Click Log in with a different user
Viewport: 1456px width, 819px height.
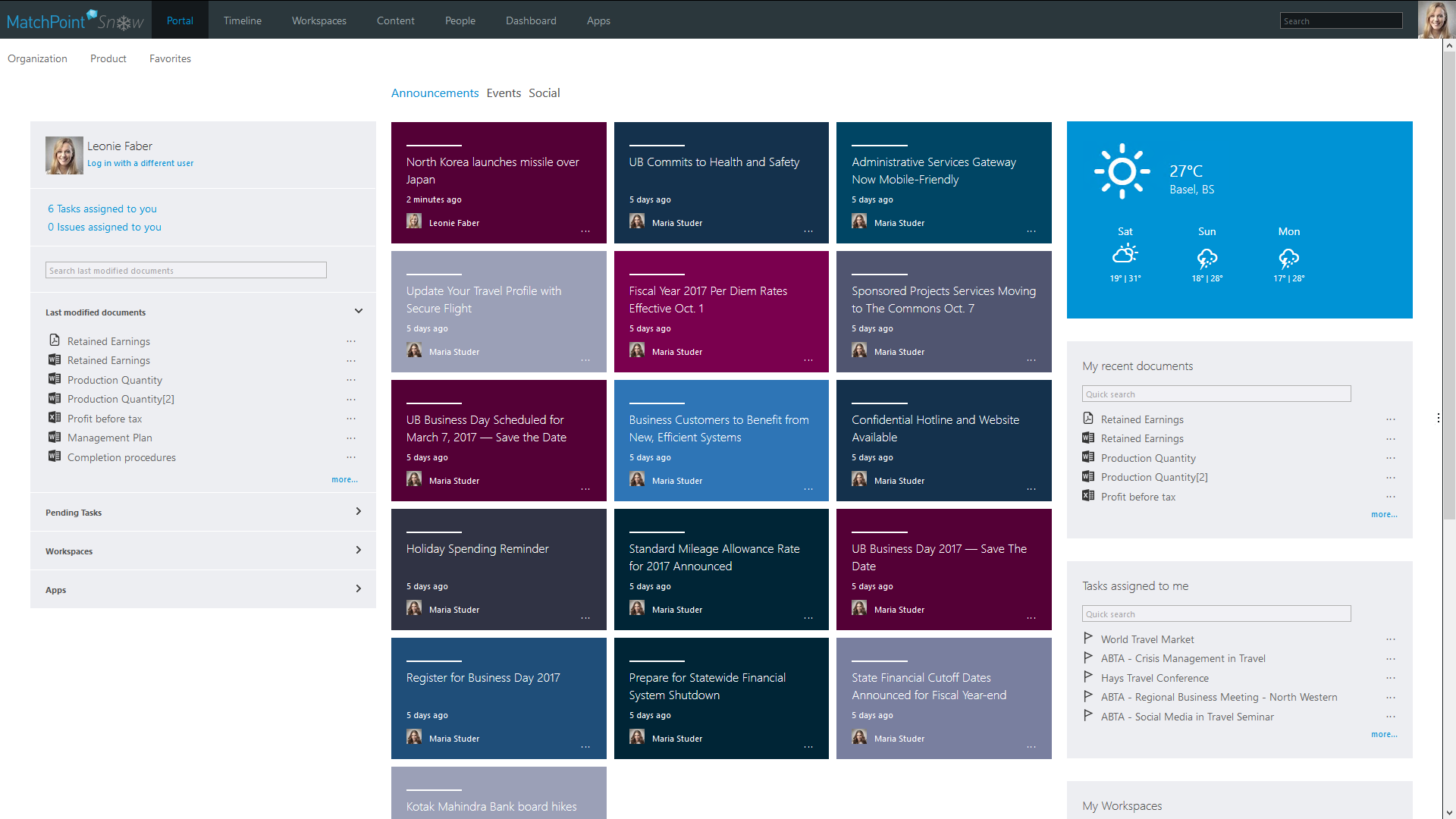140,163
